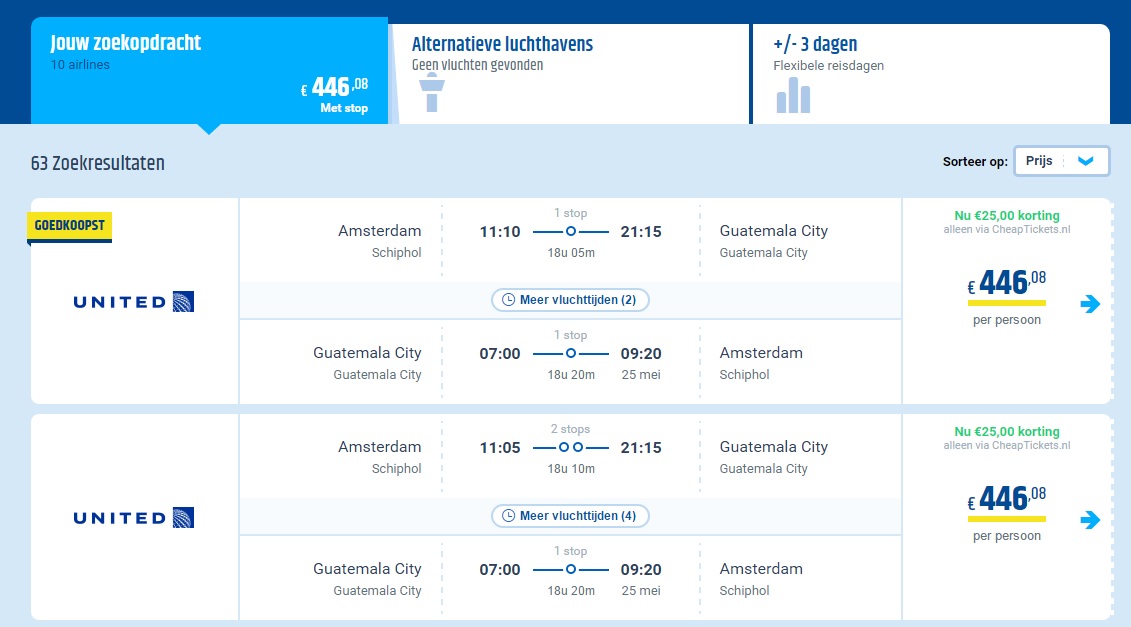Click Nu €25,00 korting in first result
The width and height of the screenshot is (1131, 627).
1007,215
